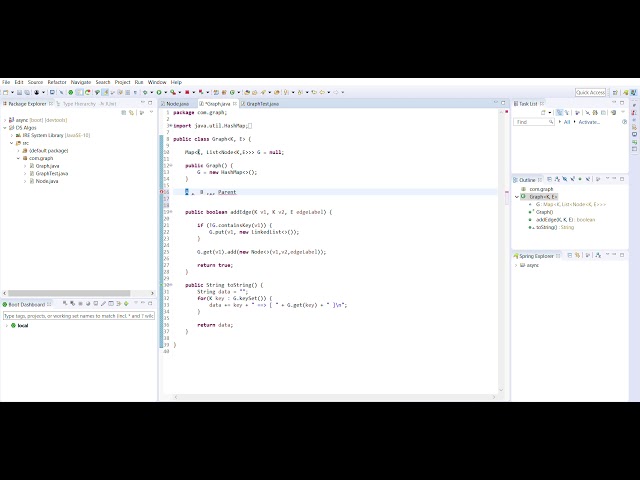Image resolution: width=640 pixels, height=480 pixels.
Task: Open the Refactor menu
Action: pos(57,82)
